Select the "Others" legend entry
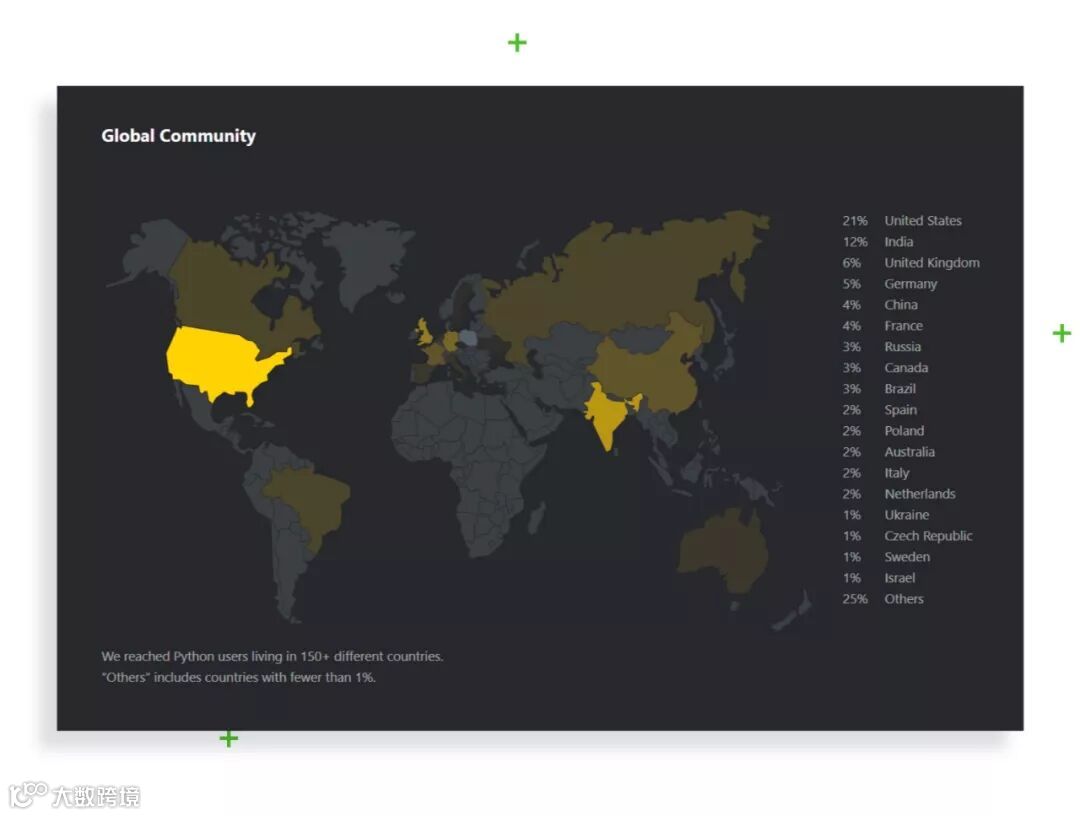 click(x=904, y=598)
